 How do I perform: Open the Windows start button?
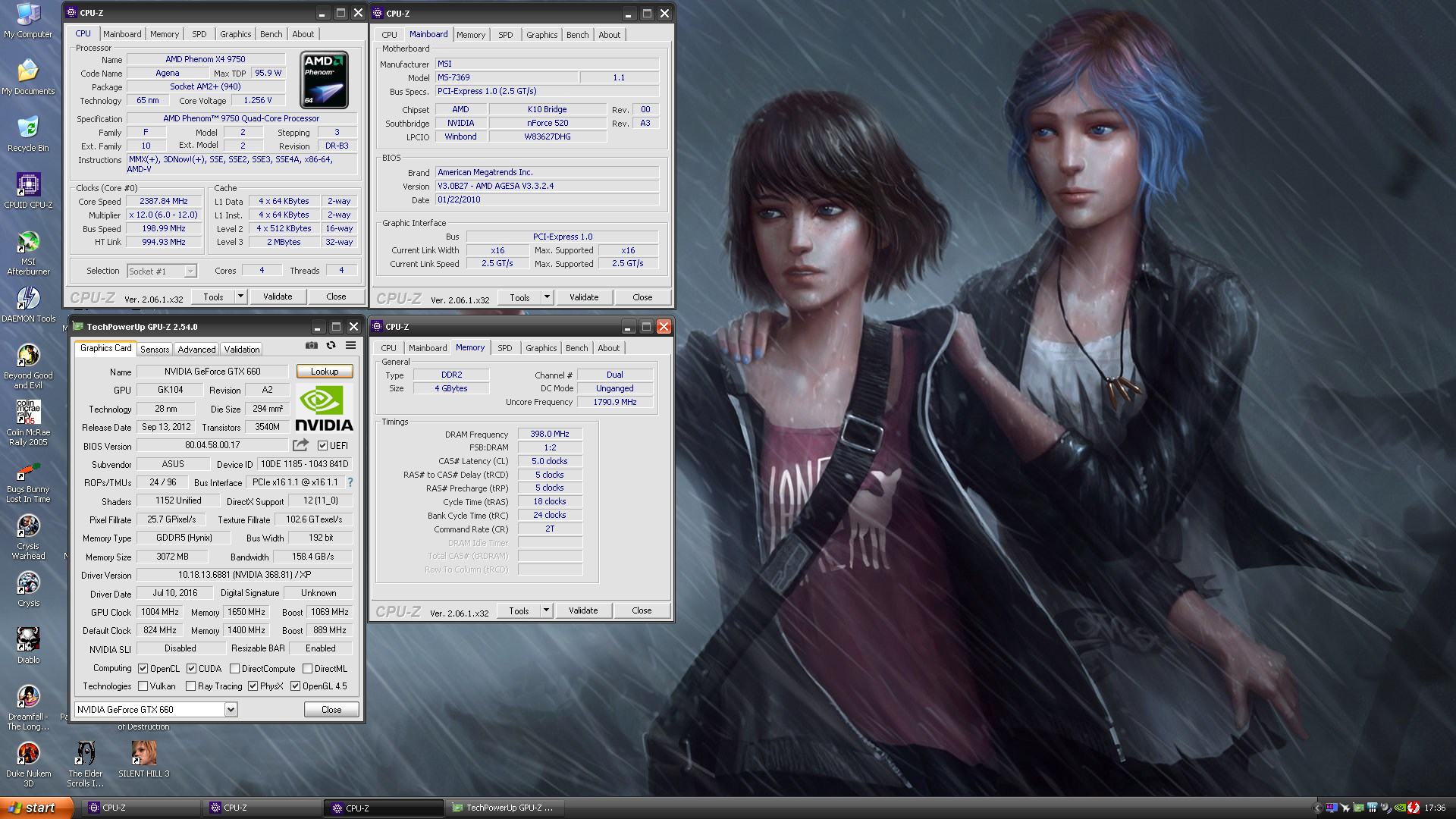(36, 808)
